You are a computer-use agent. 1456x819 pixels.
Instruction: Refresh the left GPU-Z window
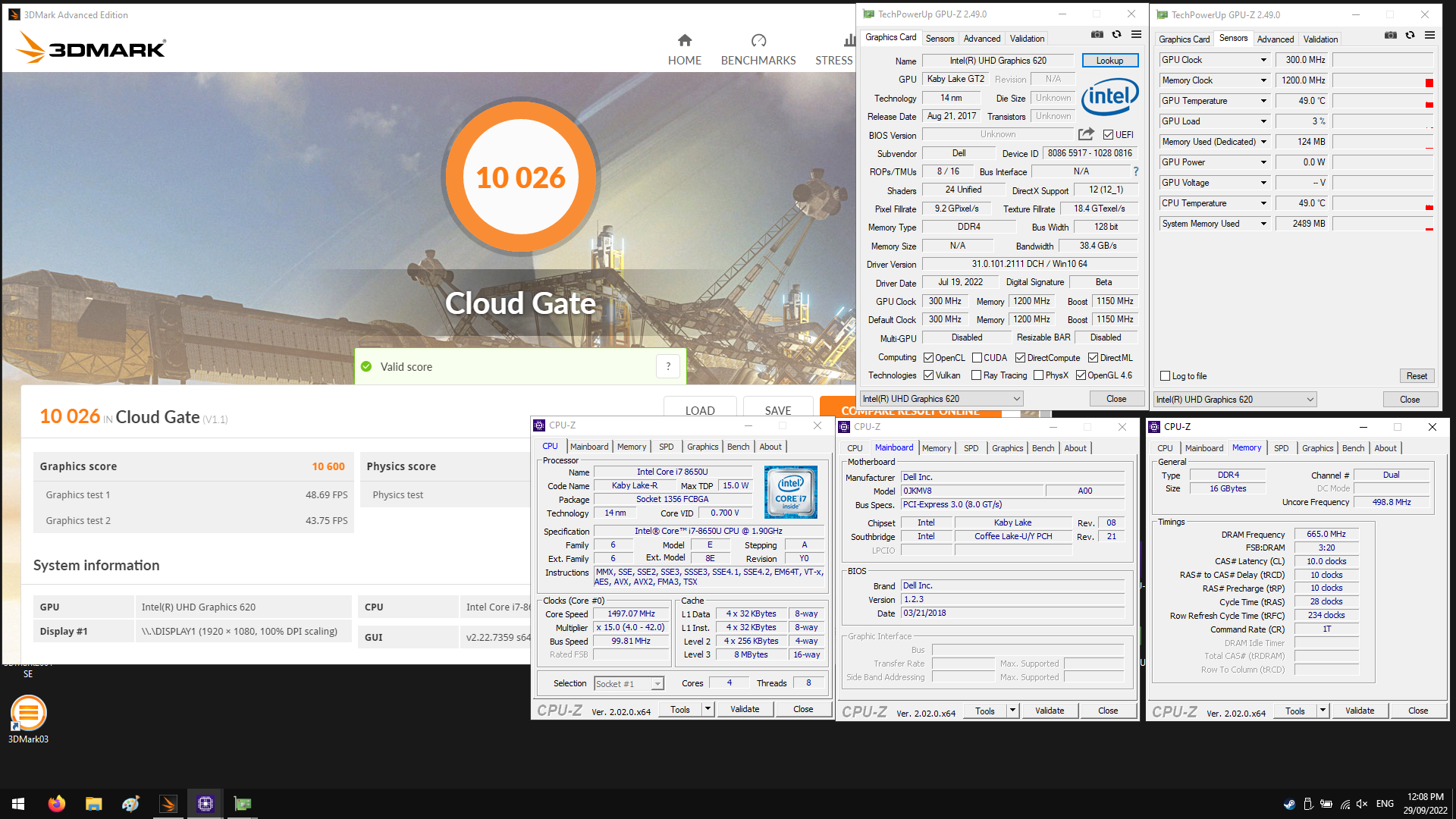pos(1116,34)
